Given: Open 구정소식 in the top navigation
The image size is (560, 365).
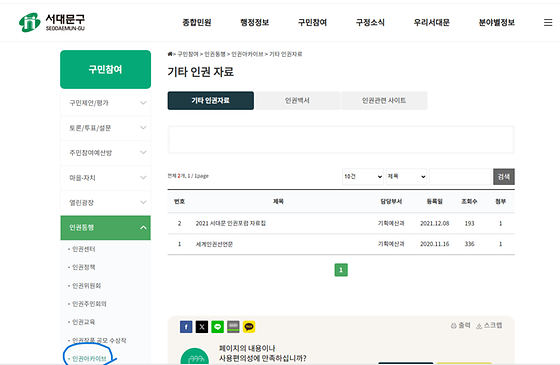Looking at the screenshot, I should click(x=370, y=22).
